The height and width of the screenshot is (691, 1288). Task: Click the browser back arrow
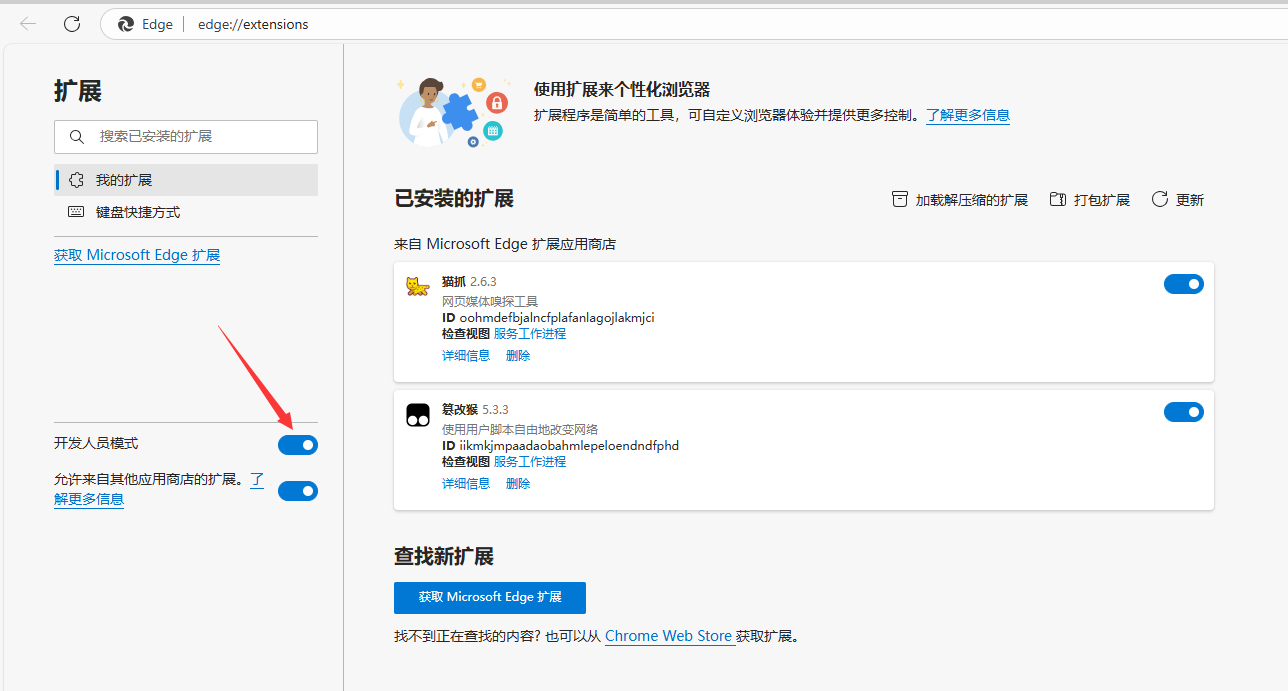pyautogui.click(x=28, y=24)
